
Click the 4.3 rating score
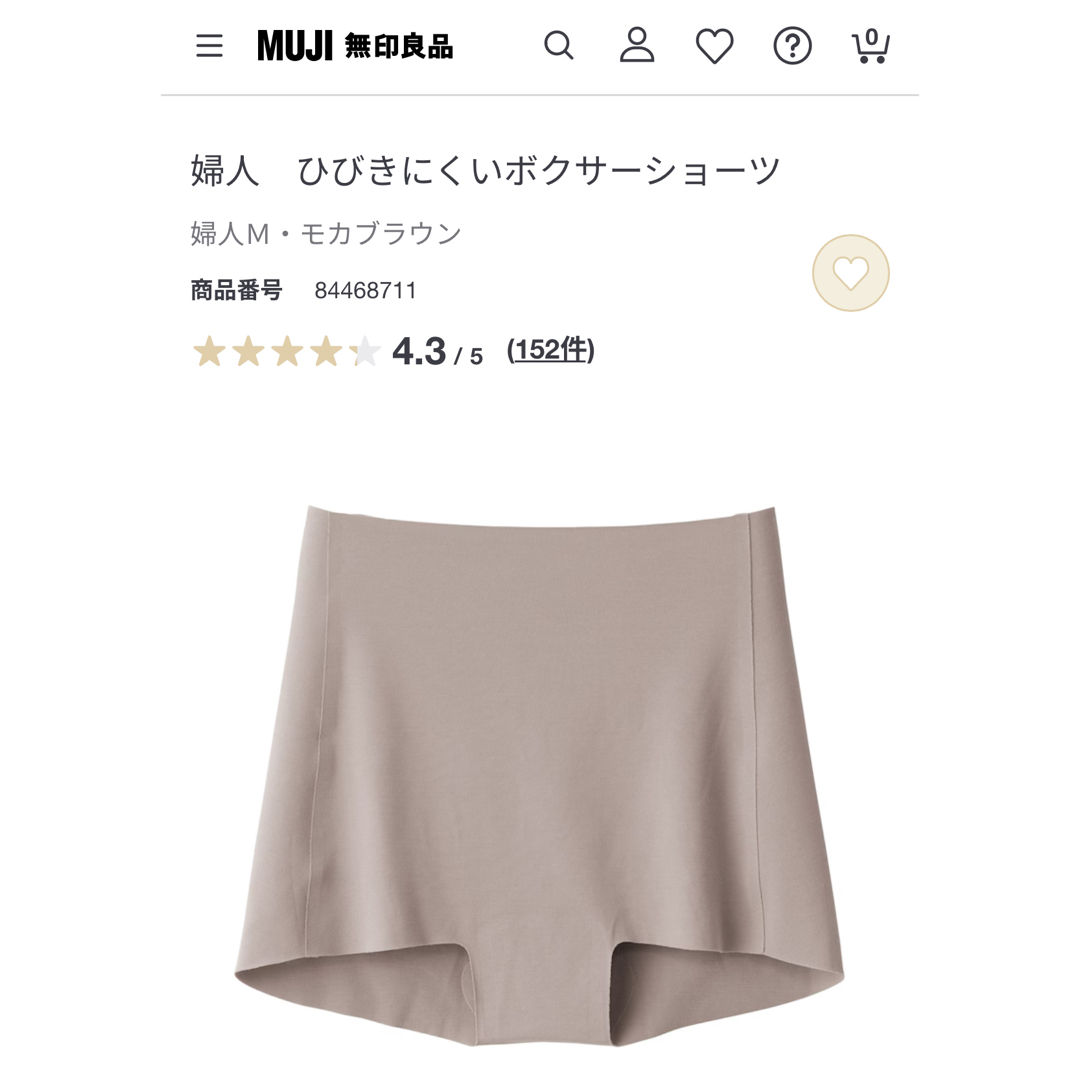click(419, 351)
